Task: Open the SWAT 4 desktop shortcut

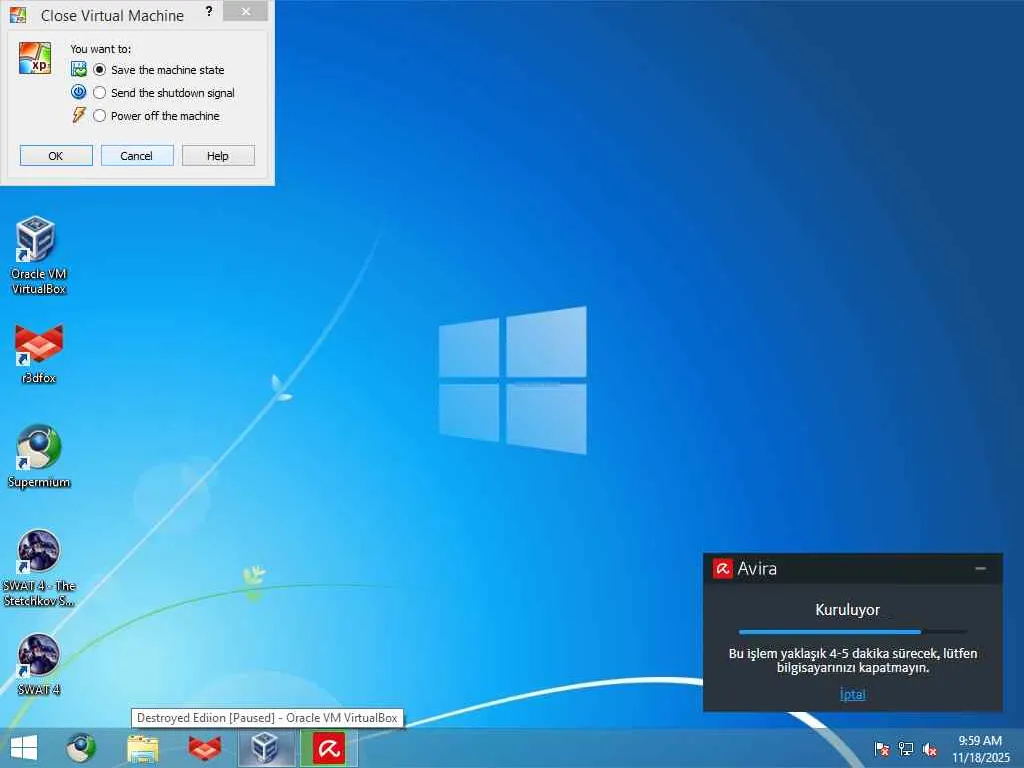Action: (38, 664)
